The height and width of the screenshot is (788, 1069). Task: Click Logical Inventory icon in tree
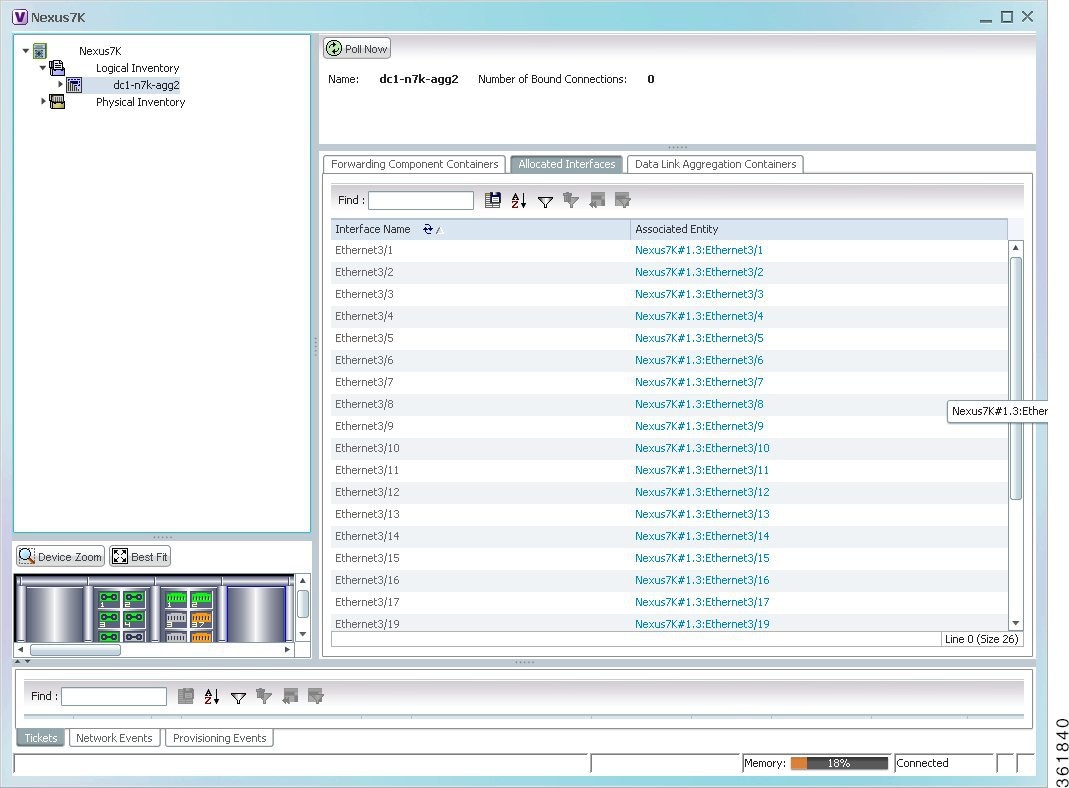pos(57,67)
